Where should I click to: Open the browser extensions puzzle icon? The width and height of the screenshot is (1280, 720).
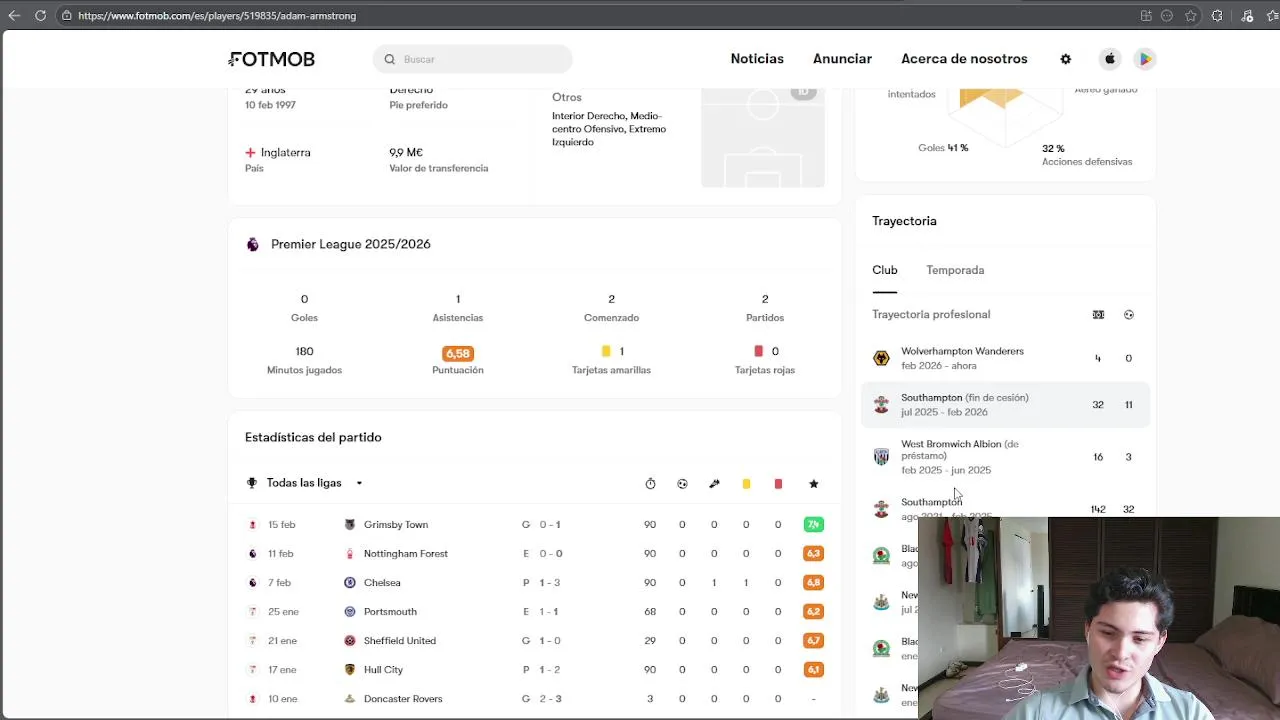[1217, 16]
